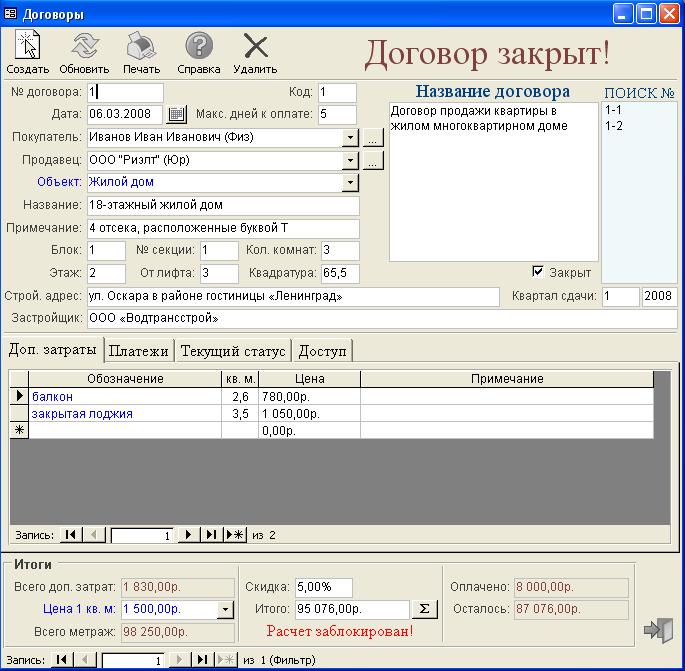Viewport: 685px width, 671px height.
Task: Click the № договора input field
Action: 125,93
